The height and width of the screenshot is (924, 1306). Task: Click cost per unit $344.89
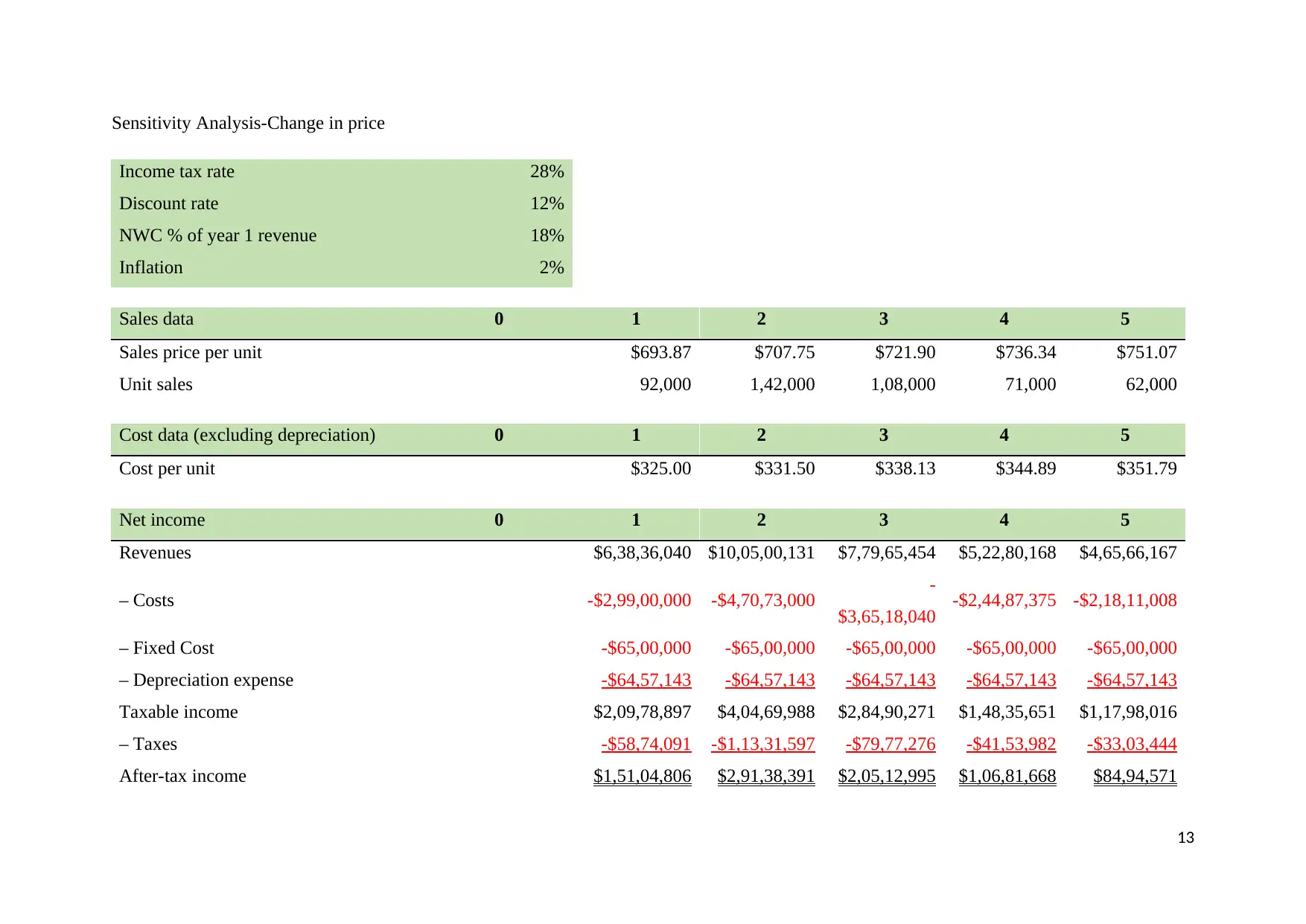point(1025,468)
